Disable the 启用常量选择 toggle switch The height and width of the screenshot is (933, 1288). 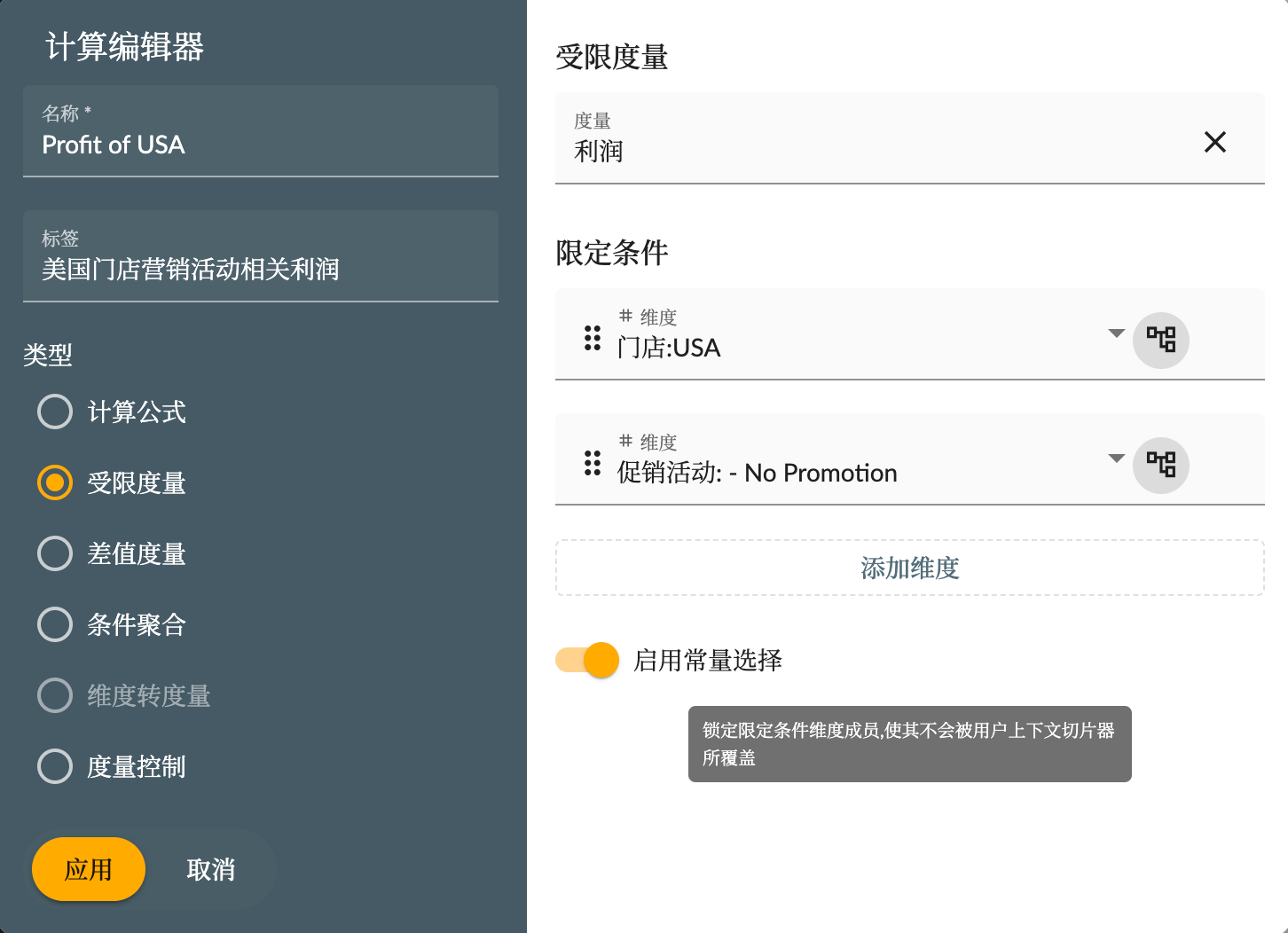(x=588, y=660)
